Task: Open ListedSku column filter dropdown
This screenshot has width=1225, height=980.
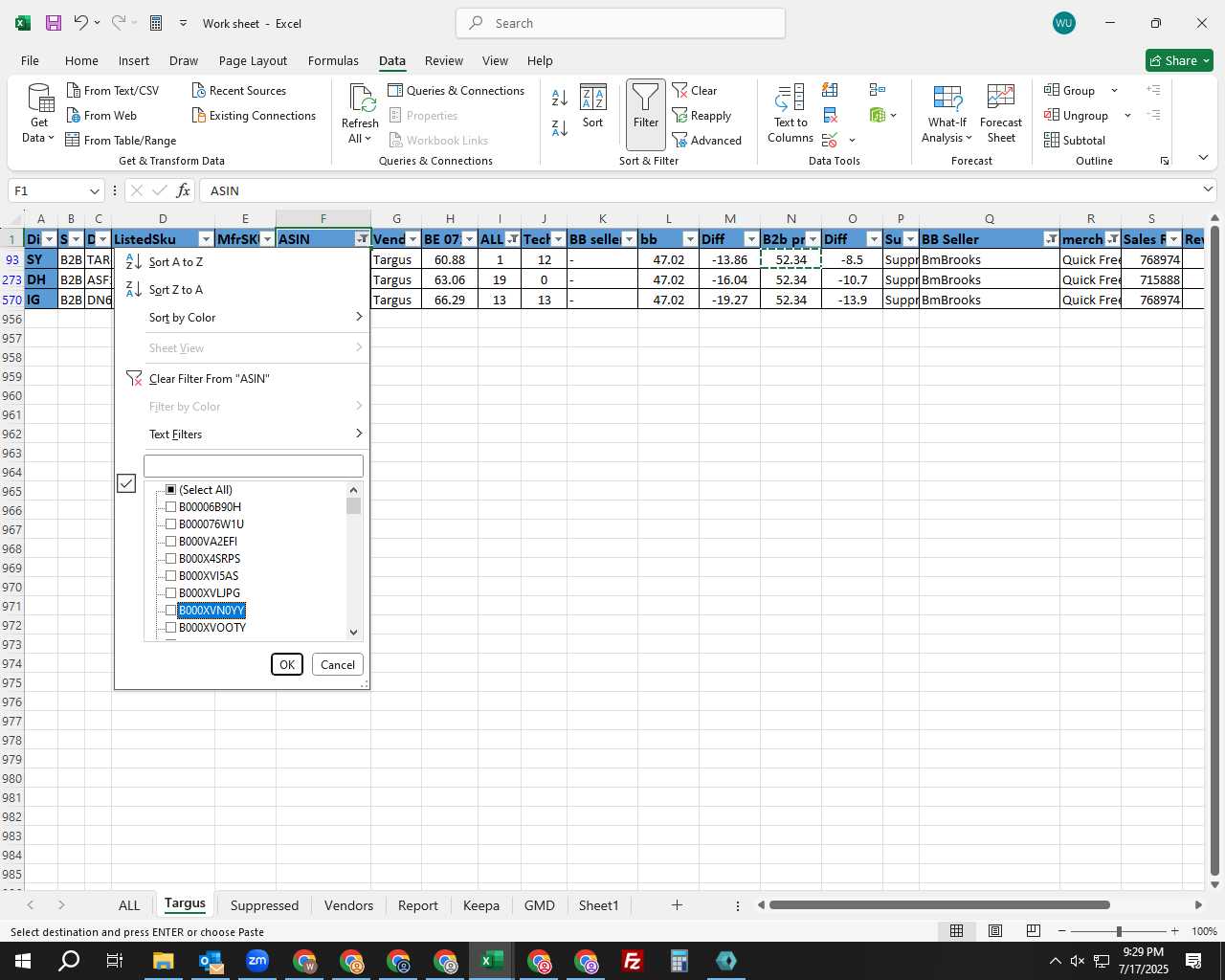Action: coord(205,239)
